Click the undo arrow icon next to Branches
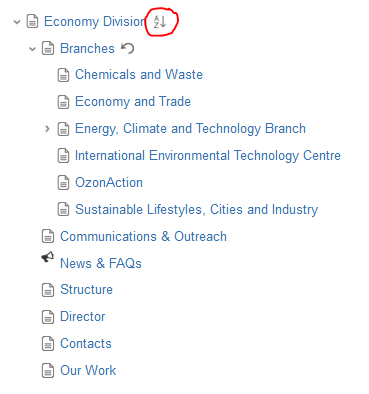The image size is (369, 394). [x=127, y=48]
